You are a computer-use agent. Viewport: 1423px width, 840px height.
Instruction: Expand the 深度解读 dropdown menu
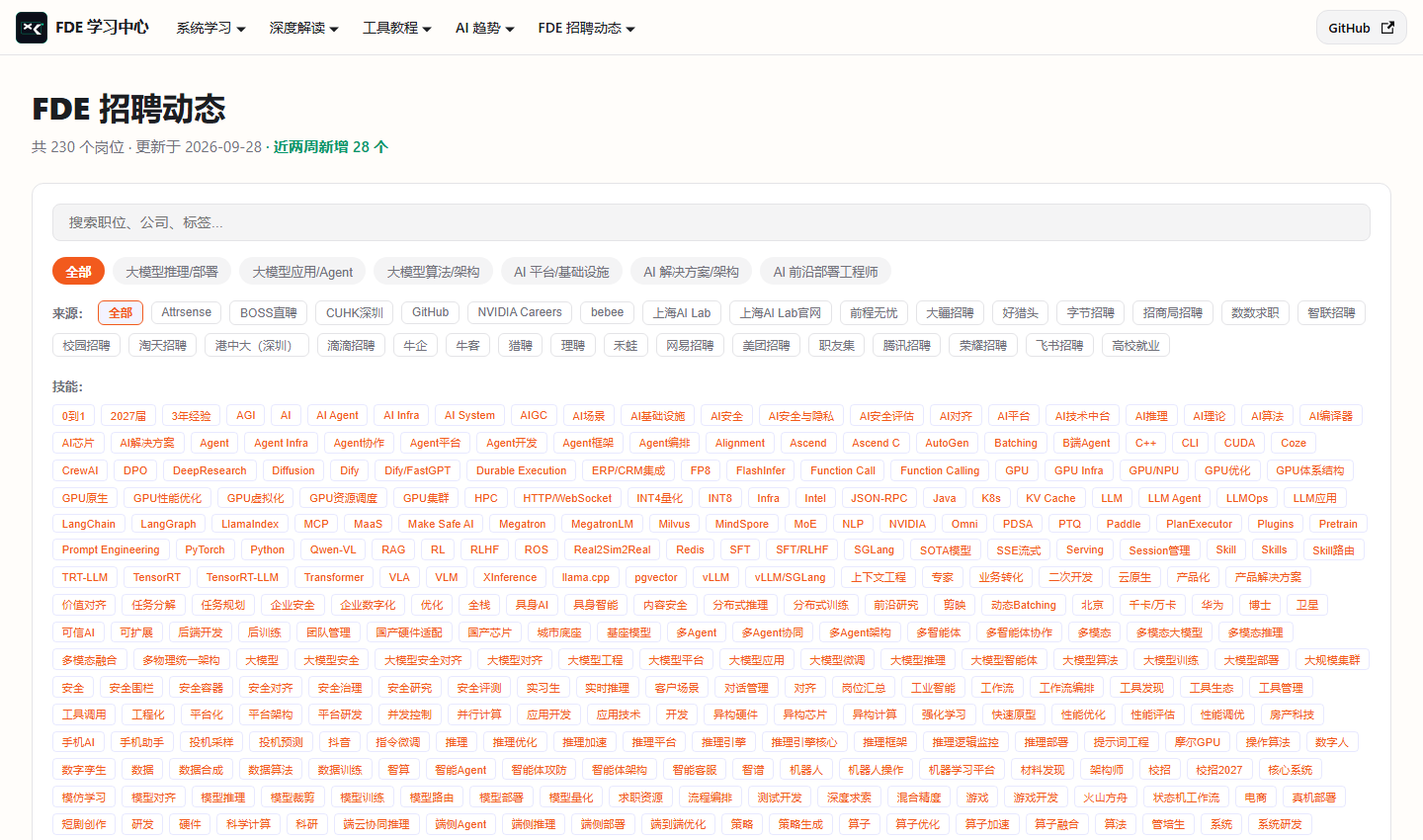303,28
